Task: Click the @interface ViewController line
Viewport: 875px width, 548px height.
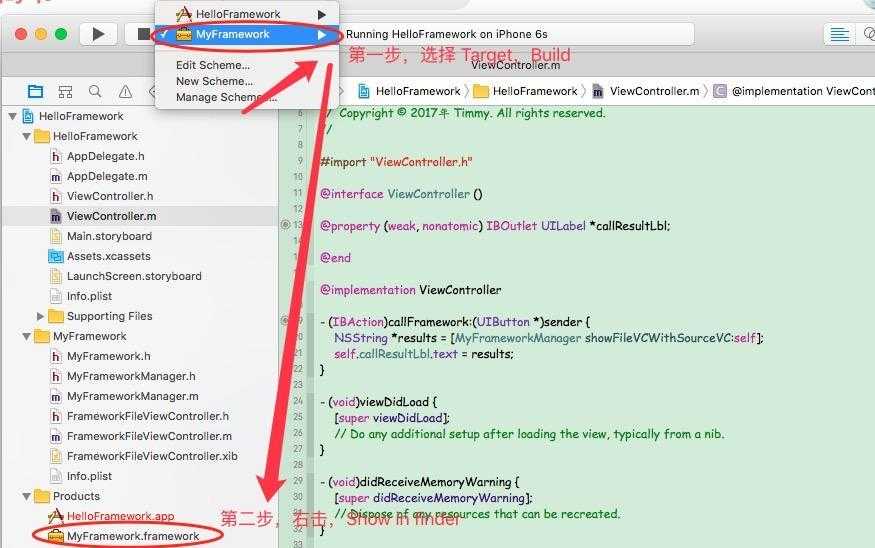Action: coord(401,194)
